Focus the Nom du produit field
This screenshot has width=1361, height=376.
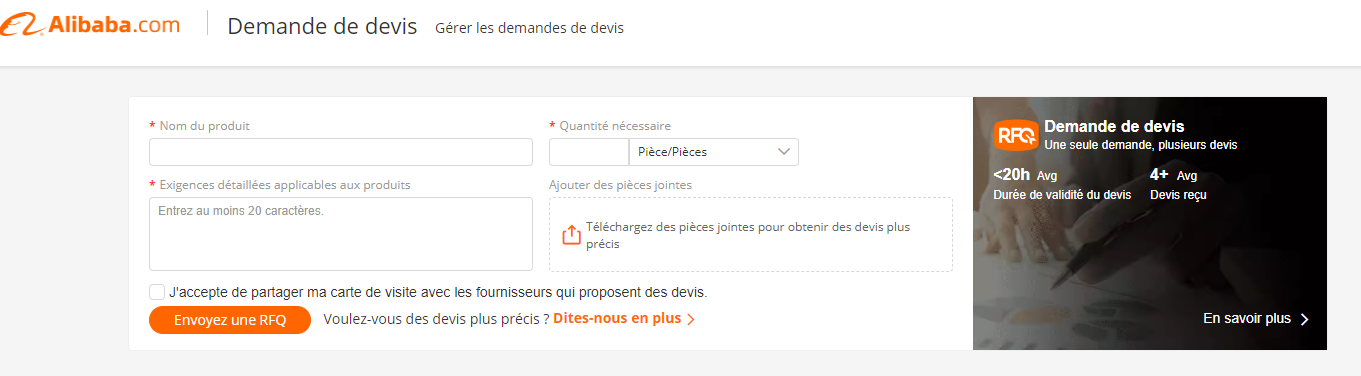pyautogui.click(x=341, y=152)
